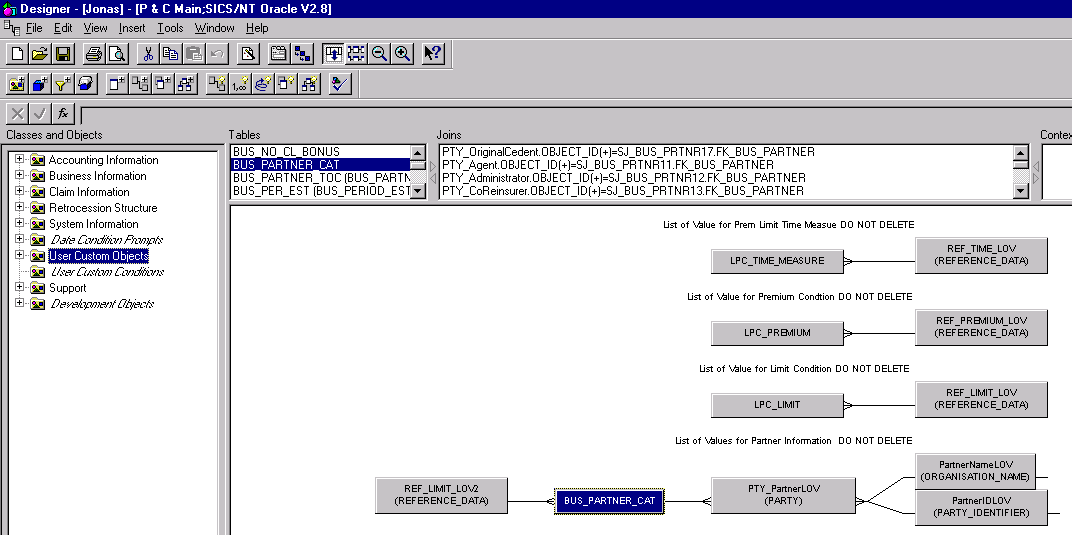The width and height of the screenshot is (1072, 535).
Task: Click the Save universe floppy disk icon
Action: pyautogui.click(x=63, y=54)
